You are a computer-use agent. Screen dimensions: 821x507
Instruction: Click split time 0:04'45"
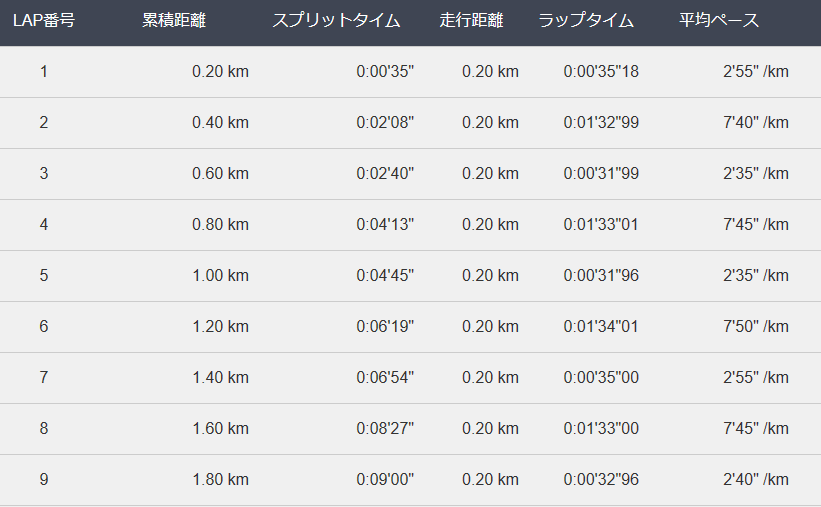(385, 275)
